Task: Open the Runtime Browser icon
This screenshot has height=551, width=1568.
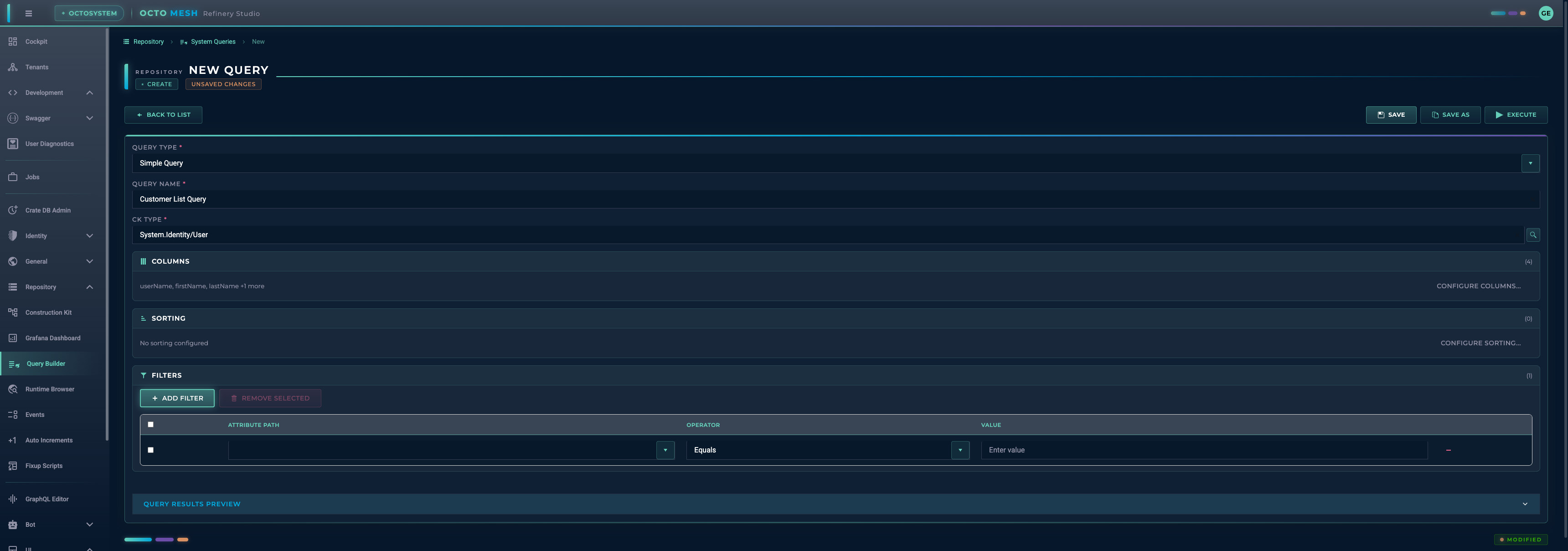Action: [13, 389]
